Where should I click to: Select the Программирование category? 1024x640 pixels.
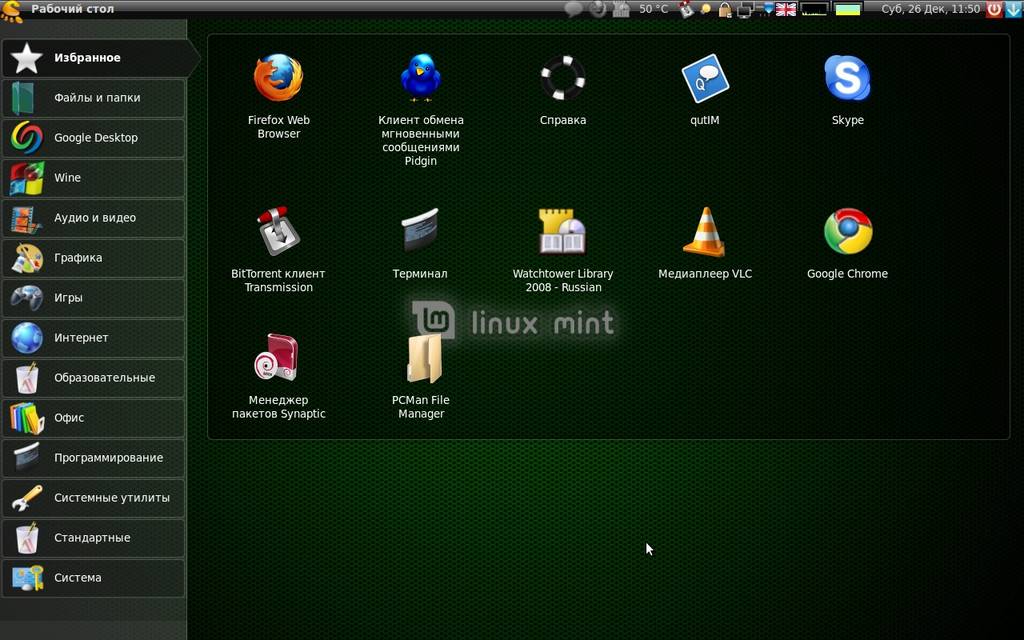pos(93,458)
